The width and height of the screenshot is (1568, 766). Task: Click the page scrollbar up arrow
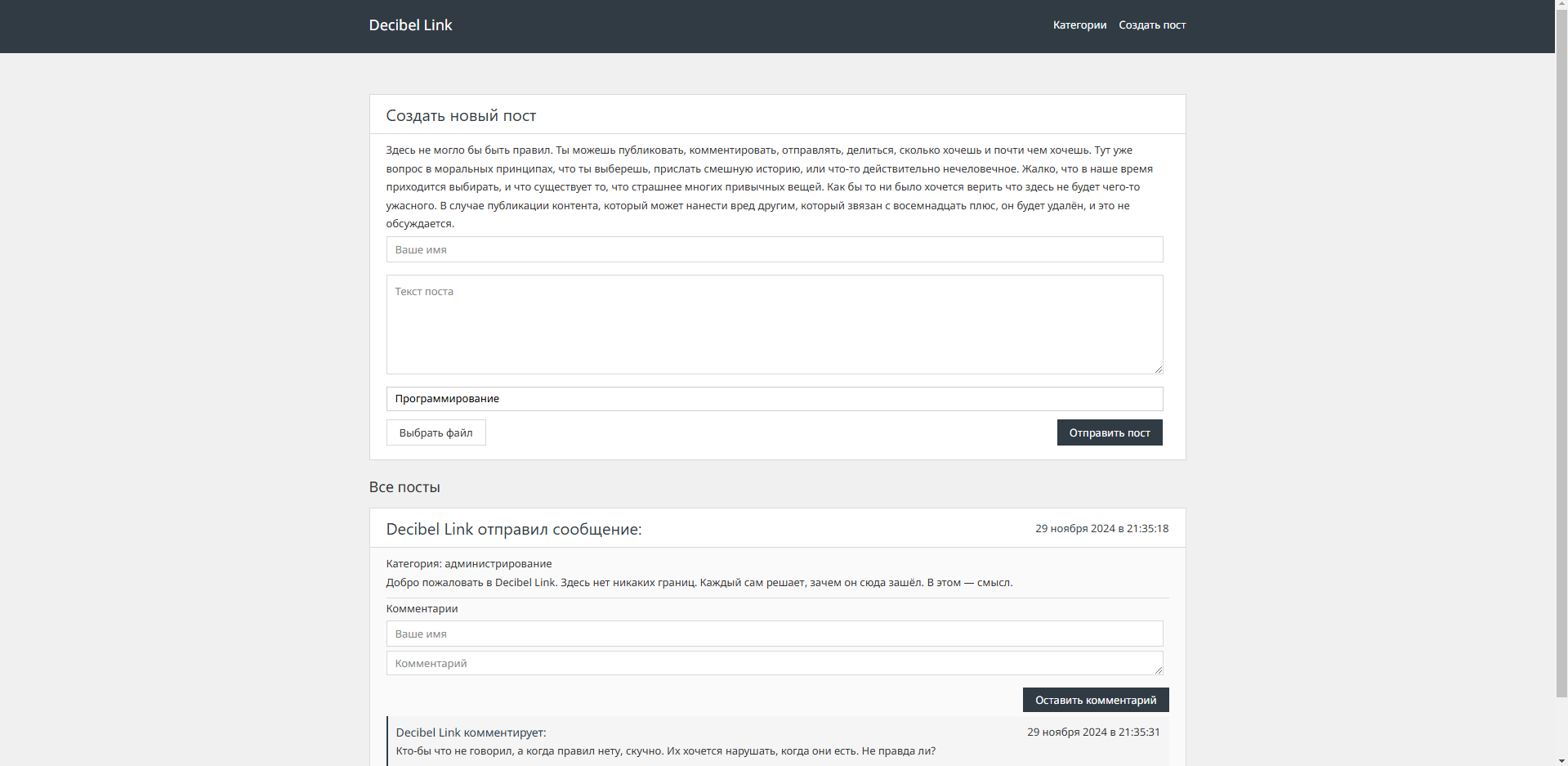click(1561, 6)
